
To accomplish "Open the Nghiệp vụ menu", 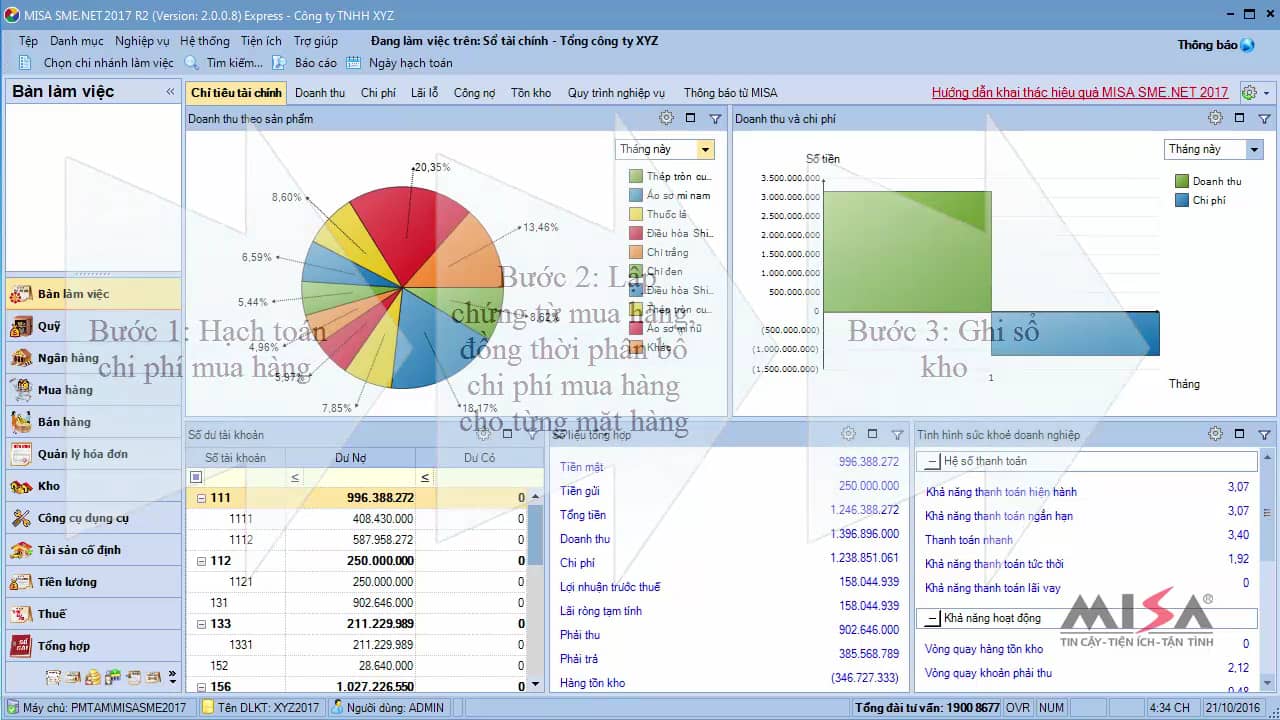I will (x=142, y=41).
